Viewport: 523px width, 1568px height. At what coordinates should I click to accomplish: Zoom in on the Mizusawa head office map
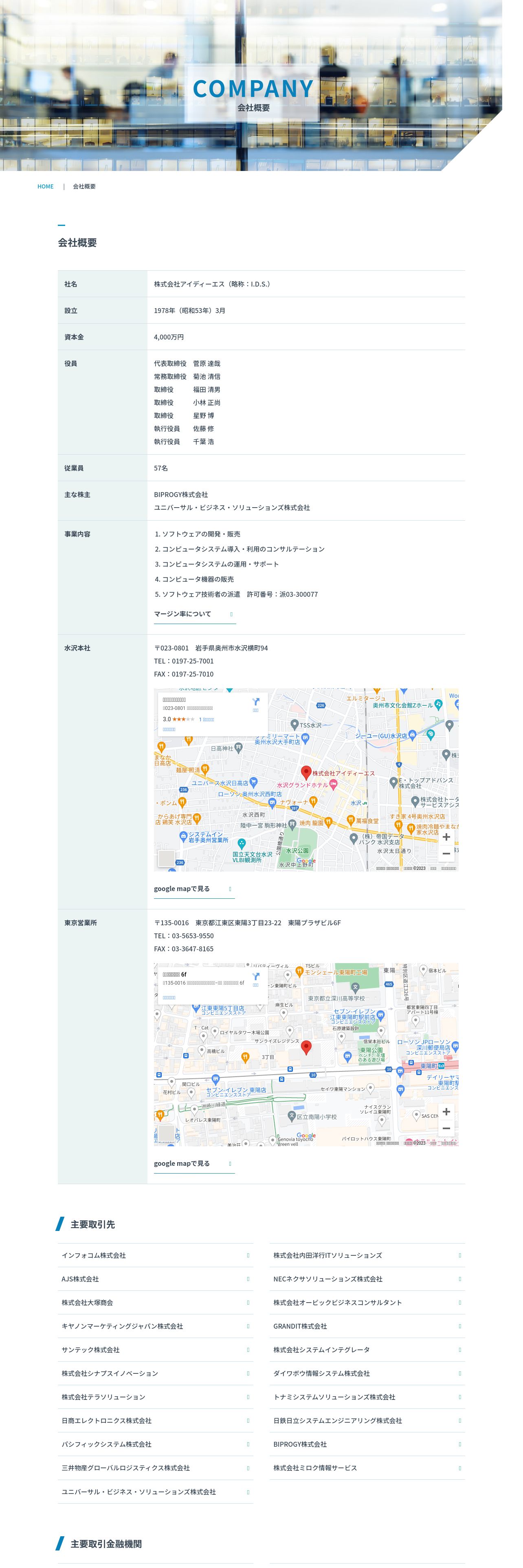click(x=446, y=837)
